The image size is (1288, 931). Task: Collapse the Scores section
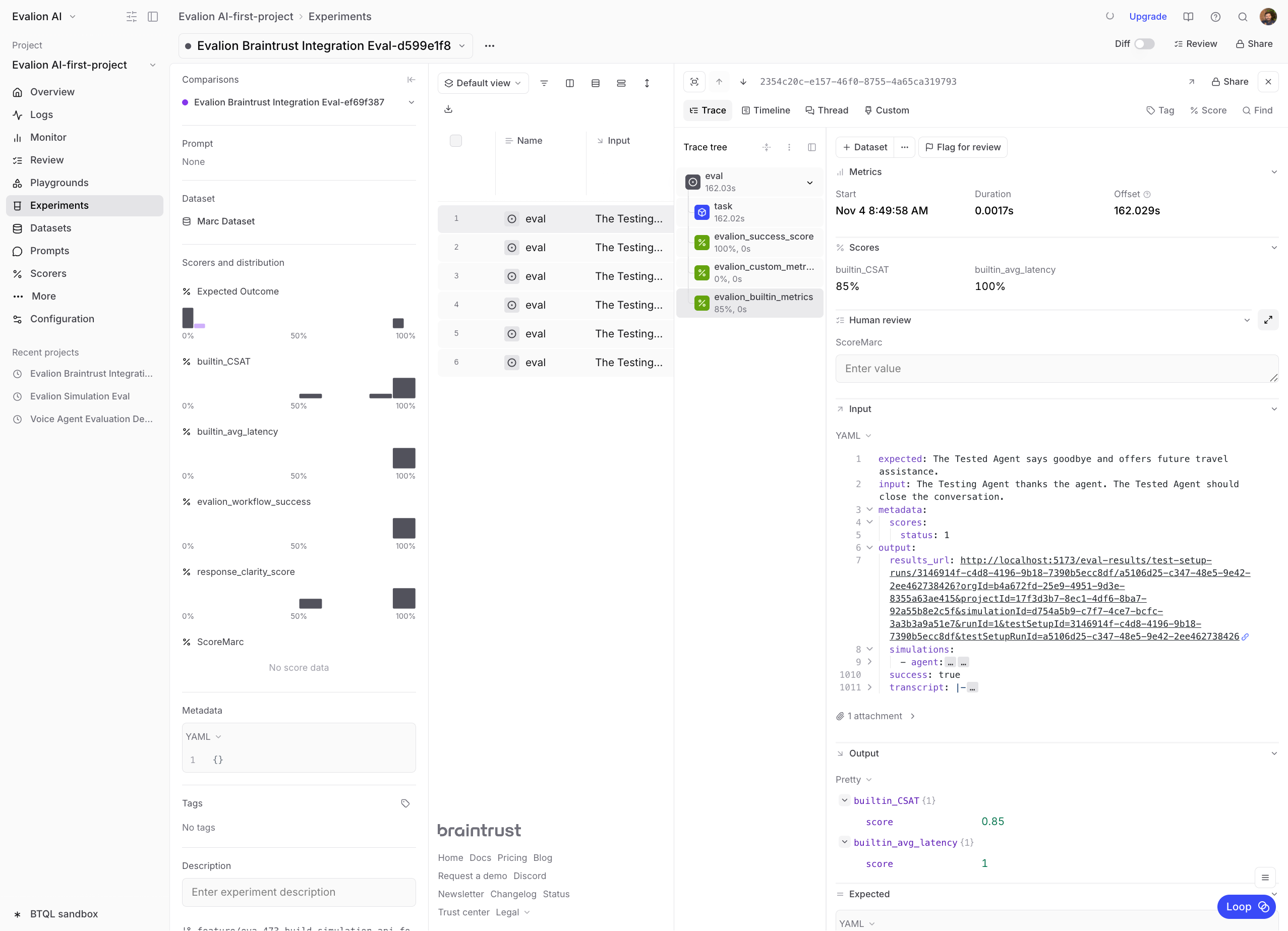pyautogui.click(x=1274, y=248)
